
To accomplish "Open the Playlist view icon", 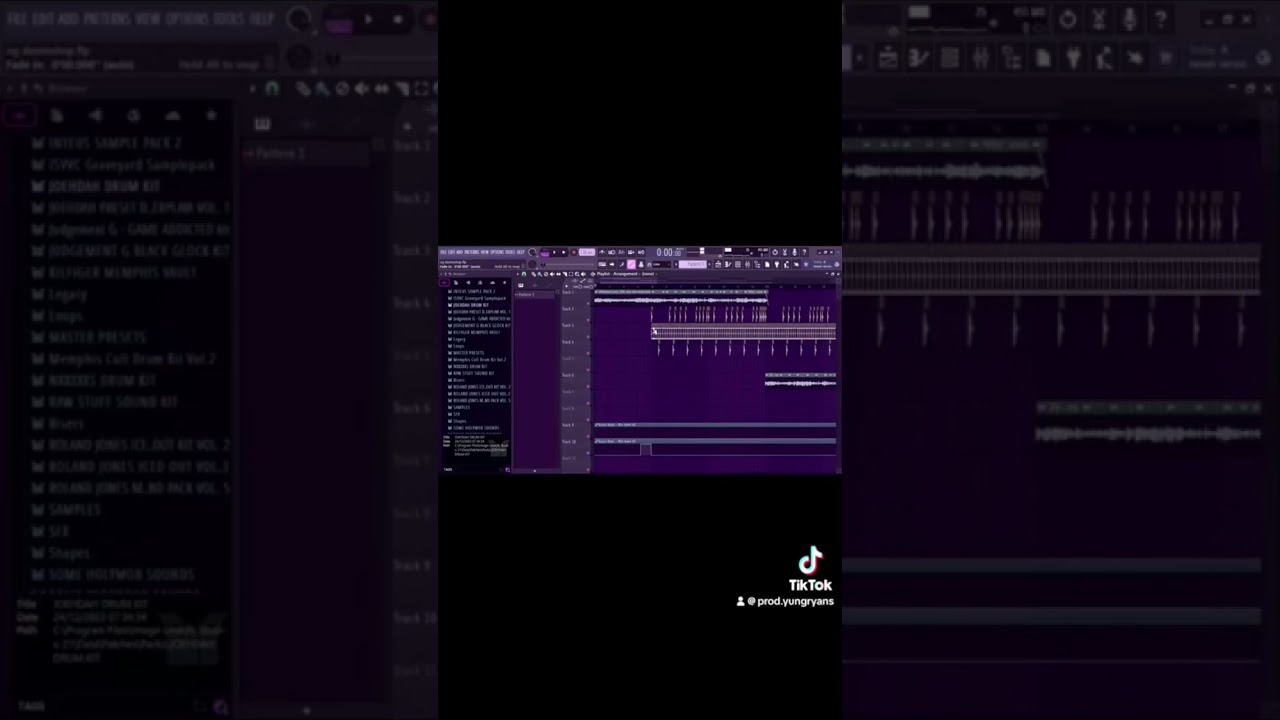I will (x=718, y=264).
